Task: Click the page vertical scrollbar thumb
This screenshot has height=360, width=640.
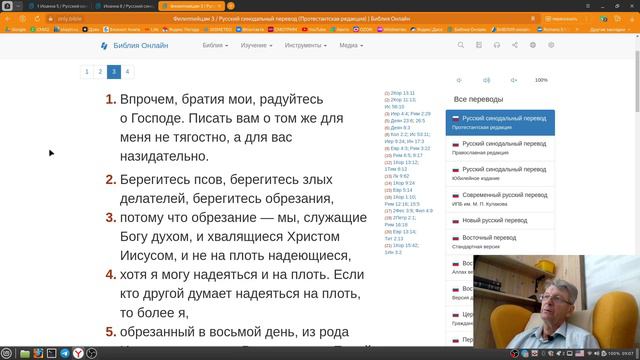Action: [637, 81]
